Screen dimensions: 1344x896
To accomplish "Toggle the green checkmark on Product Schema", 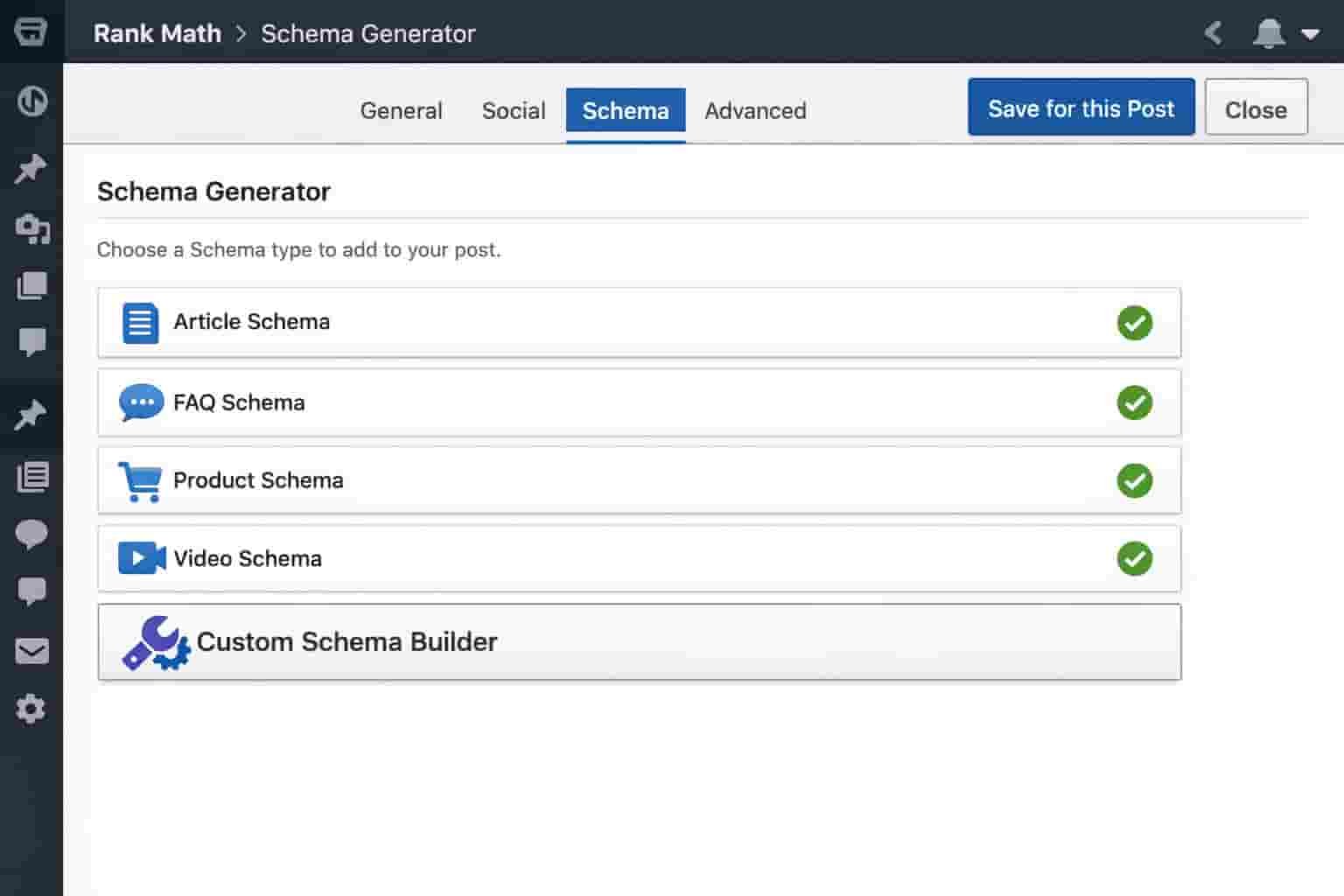I will click(x=1135, y=480).
